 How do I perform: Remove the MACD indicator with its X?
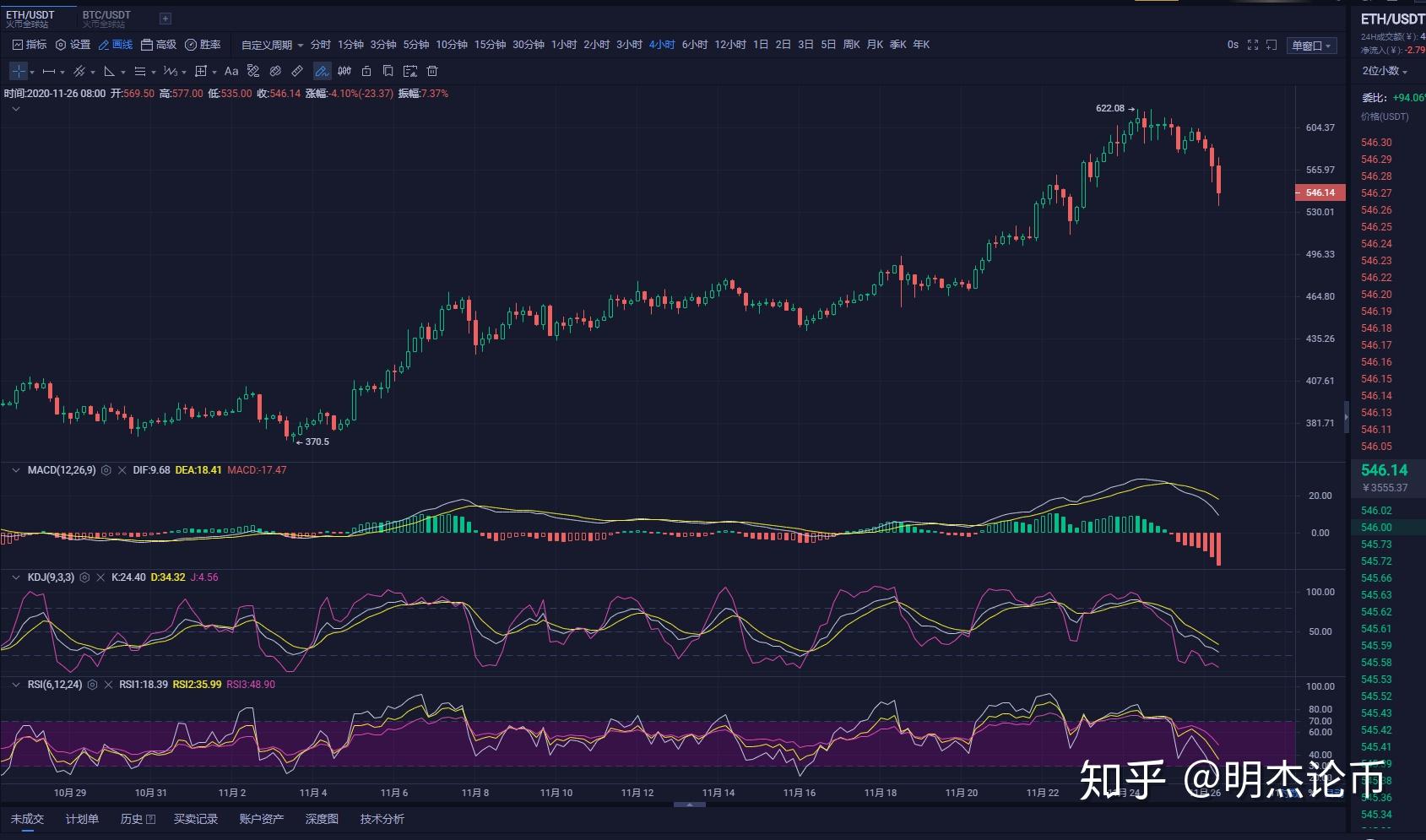point(122,470)
